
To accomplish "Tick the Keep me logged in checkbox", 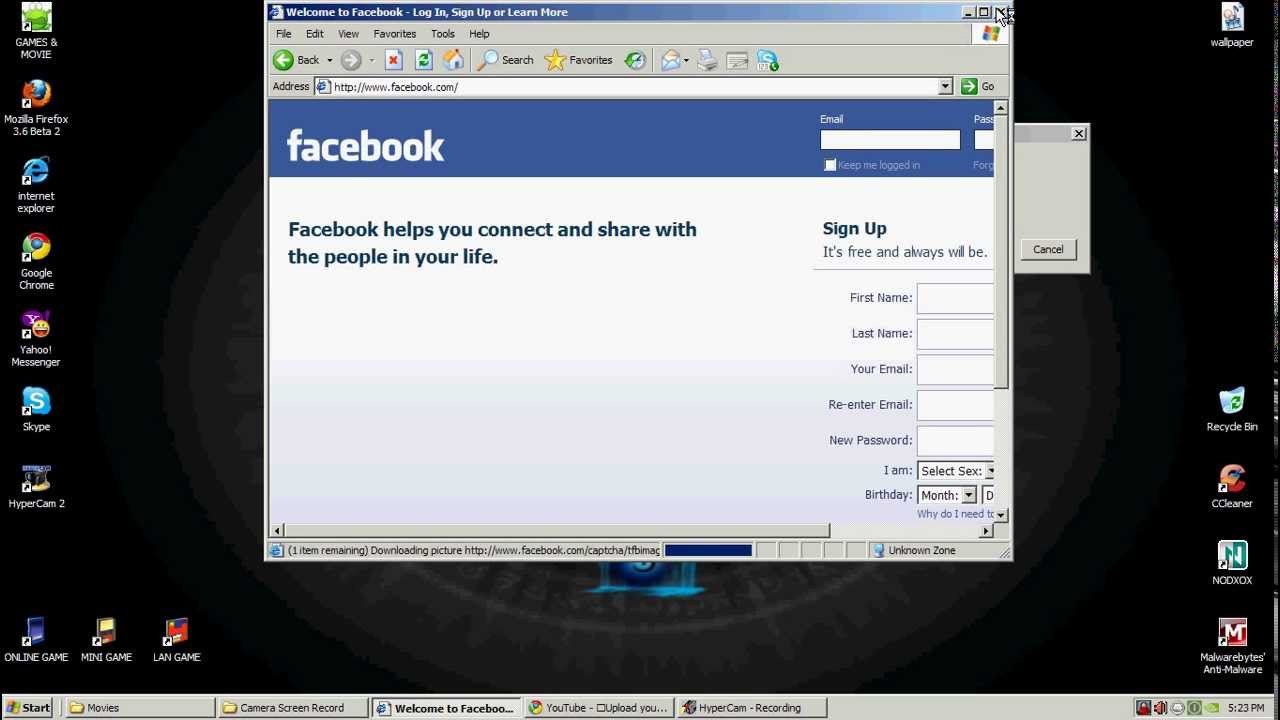I will click(x=830, y=165).
